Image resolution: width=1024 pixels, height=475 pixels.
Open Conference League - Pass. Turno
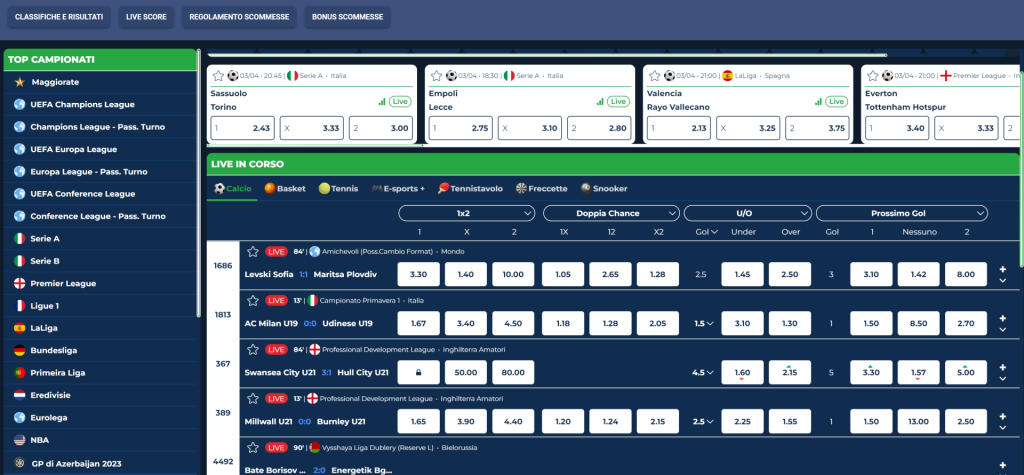tap(101, 216)
